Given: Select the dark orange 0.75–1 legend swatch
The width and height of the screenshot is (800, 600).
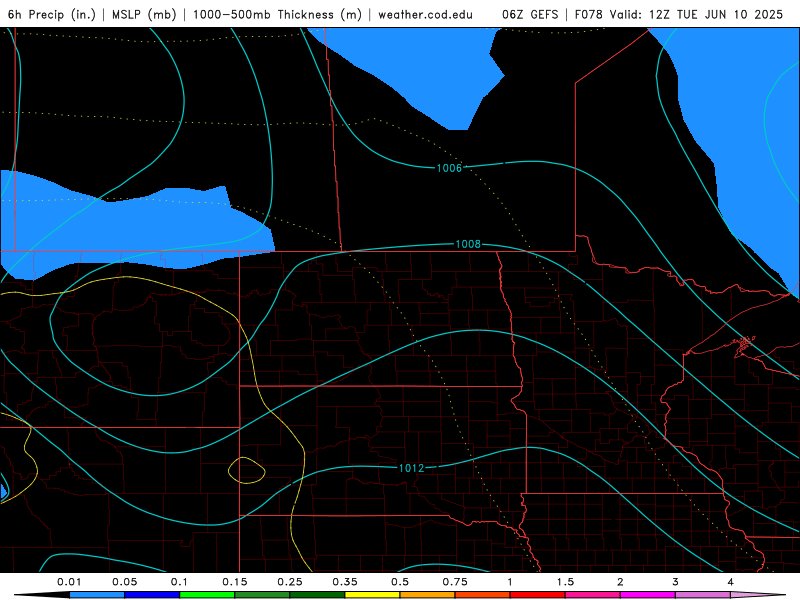Looking at the screenshot, I should pos(483,595).
